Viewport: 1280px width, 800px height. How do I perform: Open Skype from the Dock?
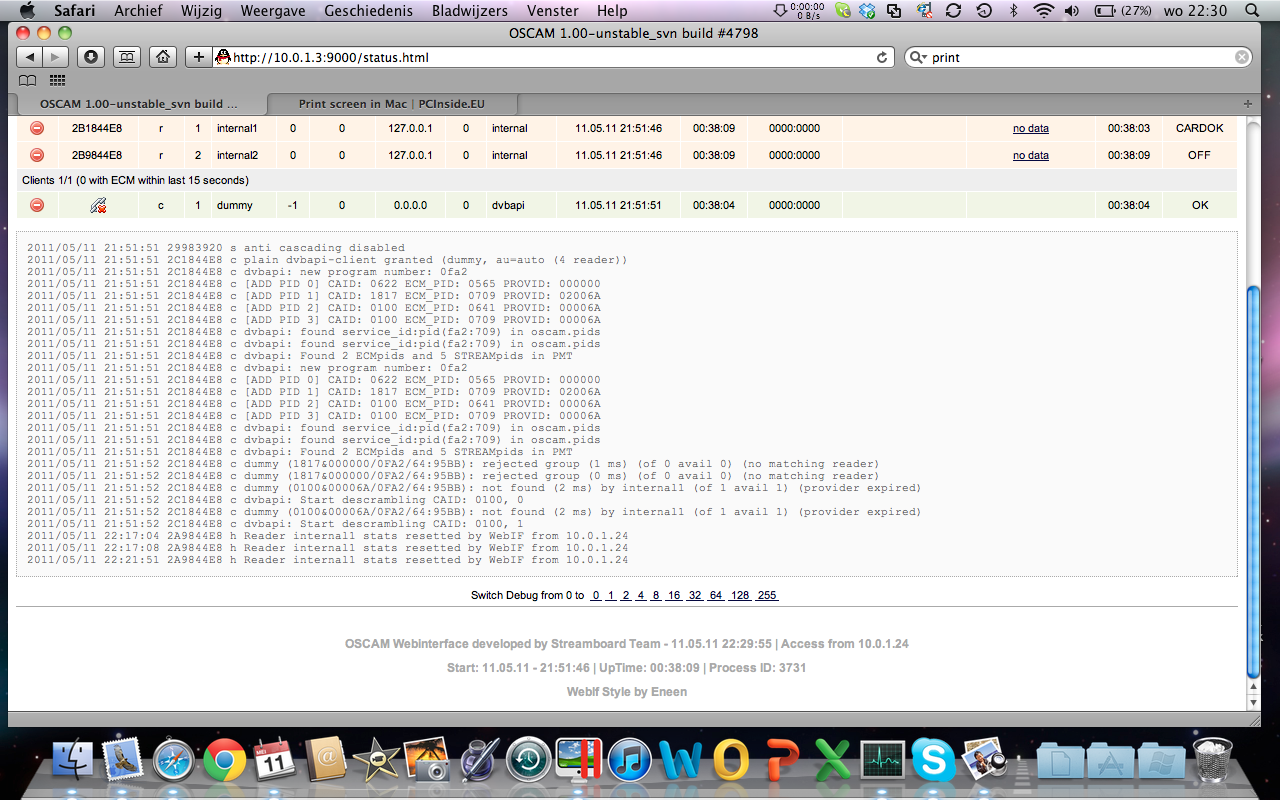coord(933,761)
